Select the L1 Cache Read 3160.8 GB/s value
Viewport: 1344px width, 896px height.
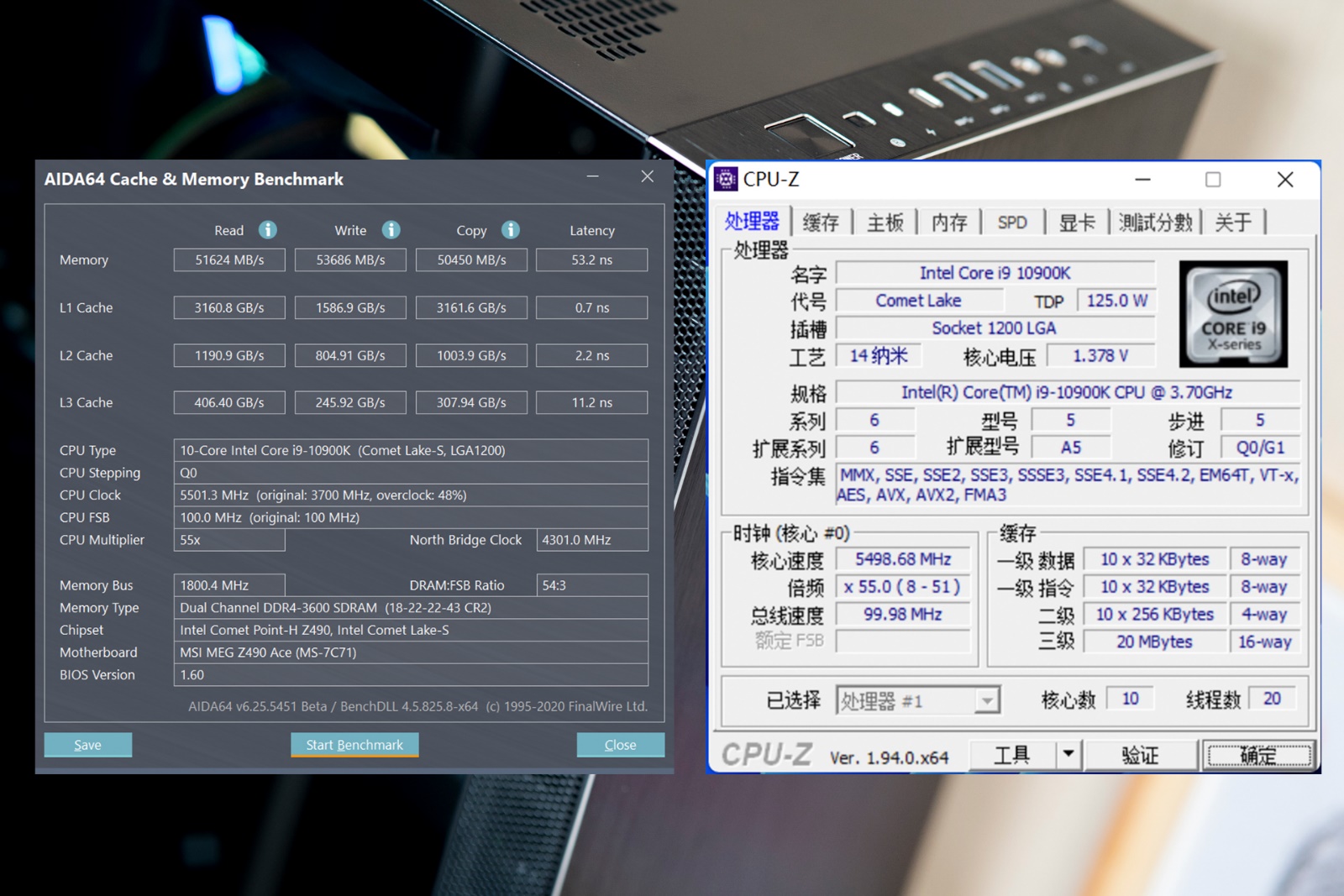coord(229,307)
